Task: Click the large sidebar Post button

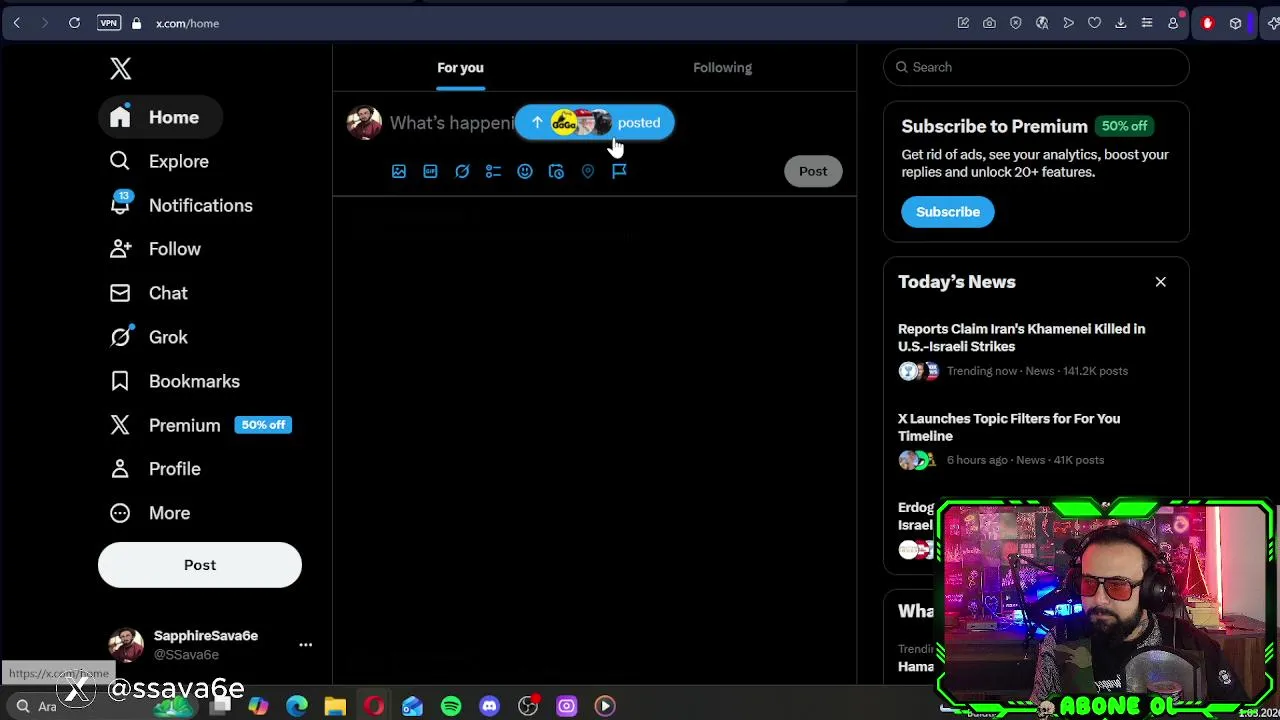Action: click(x=200, y=565)
